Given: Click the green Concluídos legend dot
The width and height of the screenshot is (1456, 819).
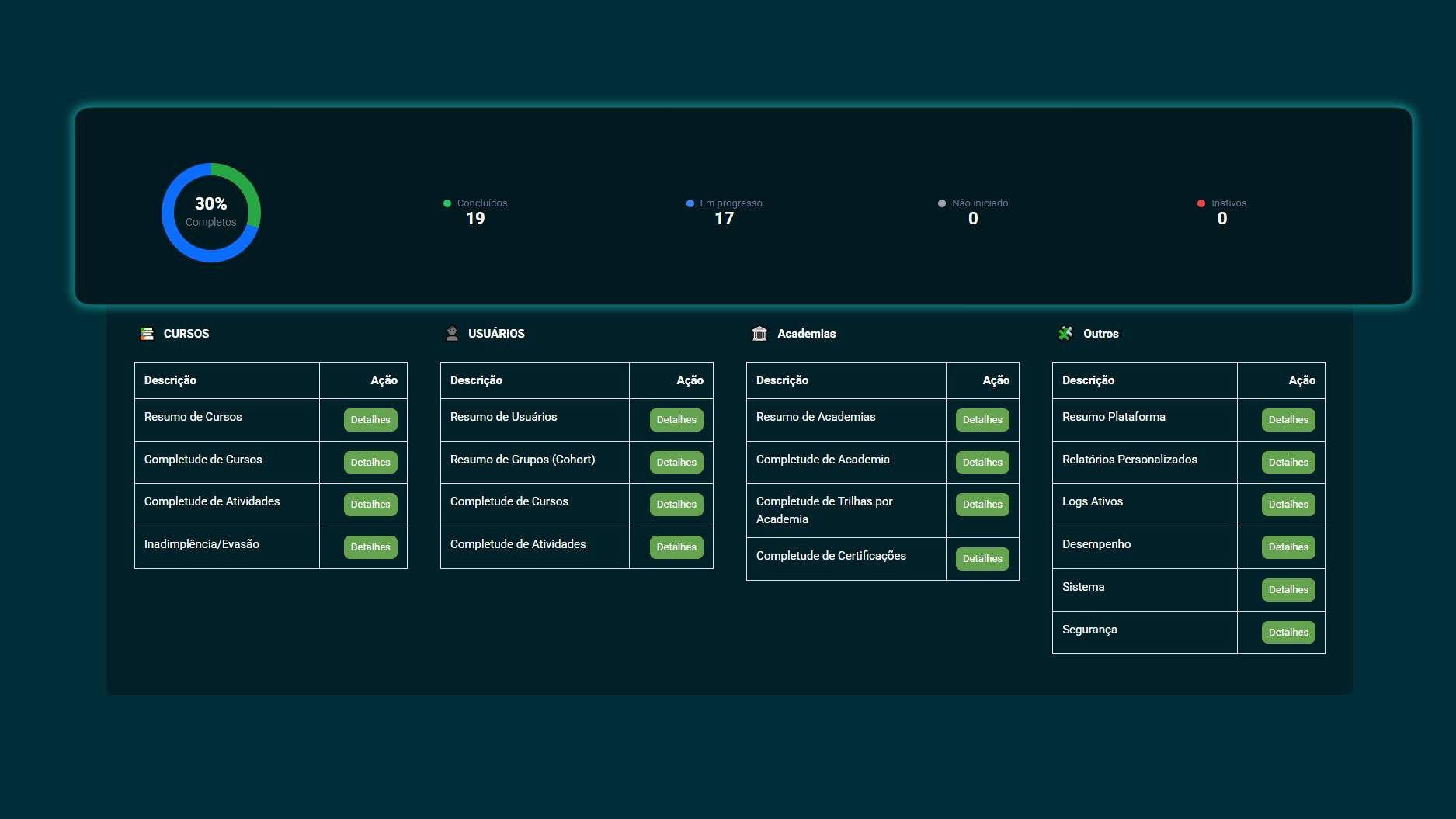Looking at the screenshot, I should (447, 203).
